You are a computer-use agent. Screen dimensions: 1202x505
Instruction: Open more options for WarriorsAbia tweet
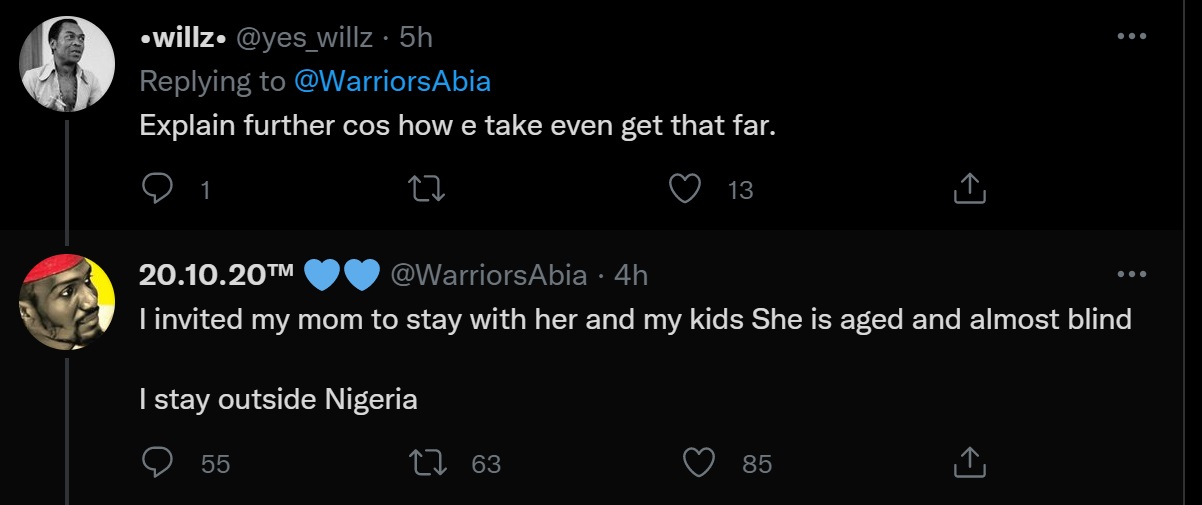click(1131, 274)
